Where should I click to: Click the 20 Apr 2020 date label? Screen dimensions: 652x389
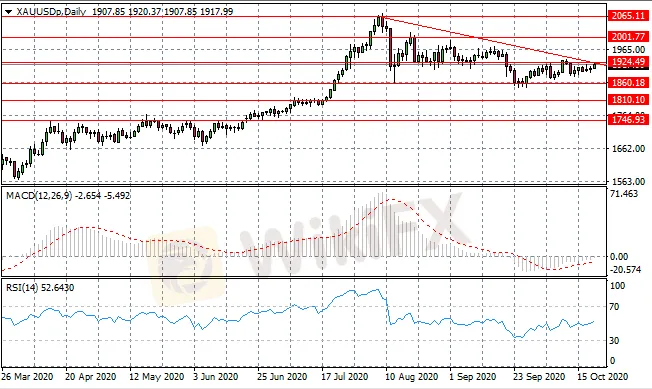[x=91, y=377]
